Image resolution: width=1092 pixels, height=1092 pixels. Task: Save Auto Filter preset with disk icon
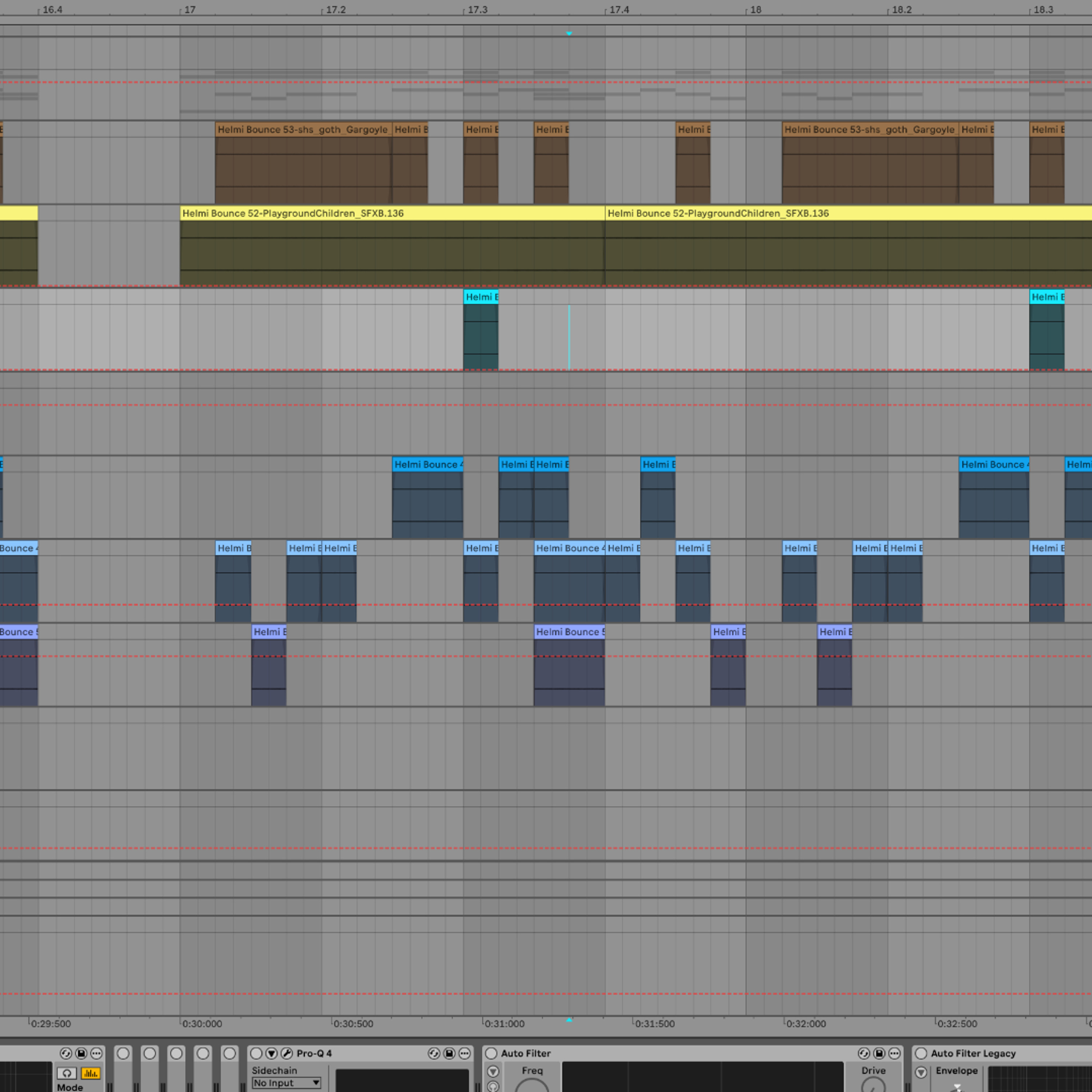tap(879, 1053)
